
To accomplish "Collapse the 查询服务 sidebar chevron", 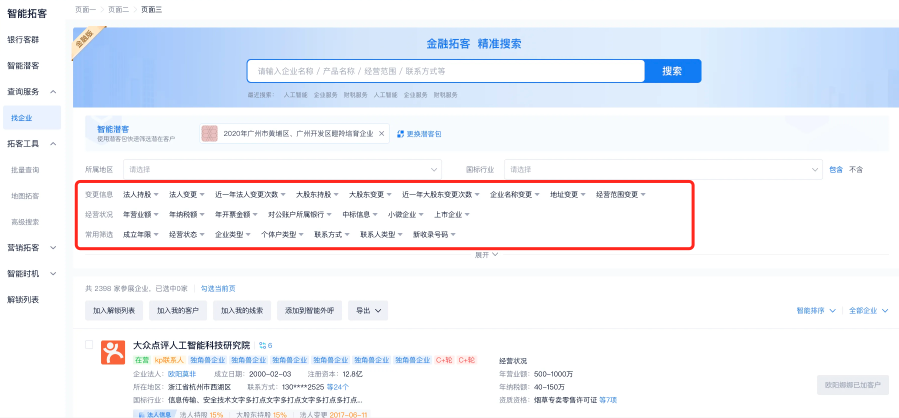I will click(52, 91).
